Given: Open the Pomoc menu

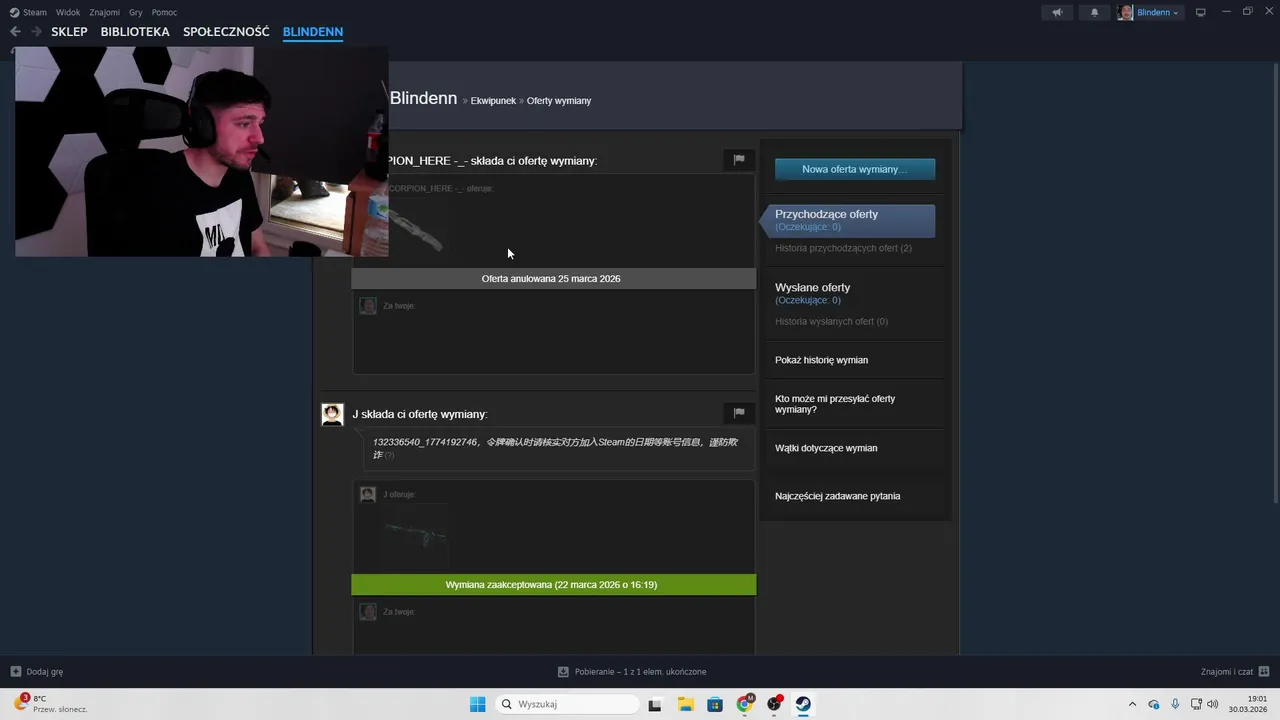Looking at the screenshot, I should (164, 12).
